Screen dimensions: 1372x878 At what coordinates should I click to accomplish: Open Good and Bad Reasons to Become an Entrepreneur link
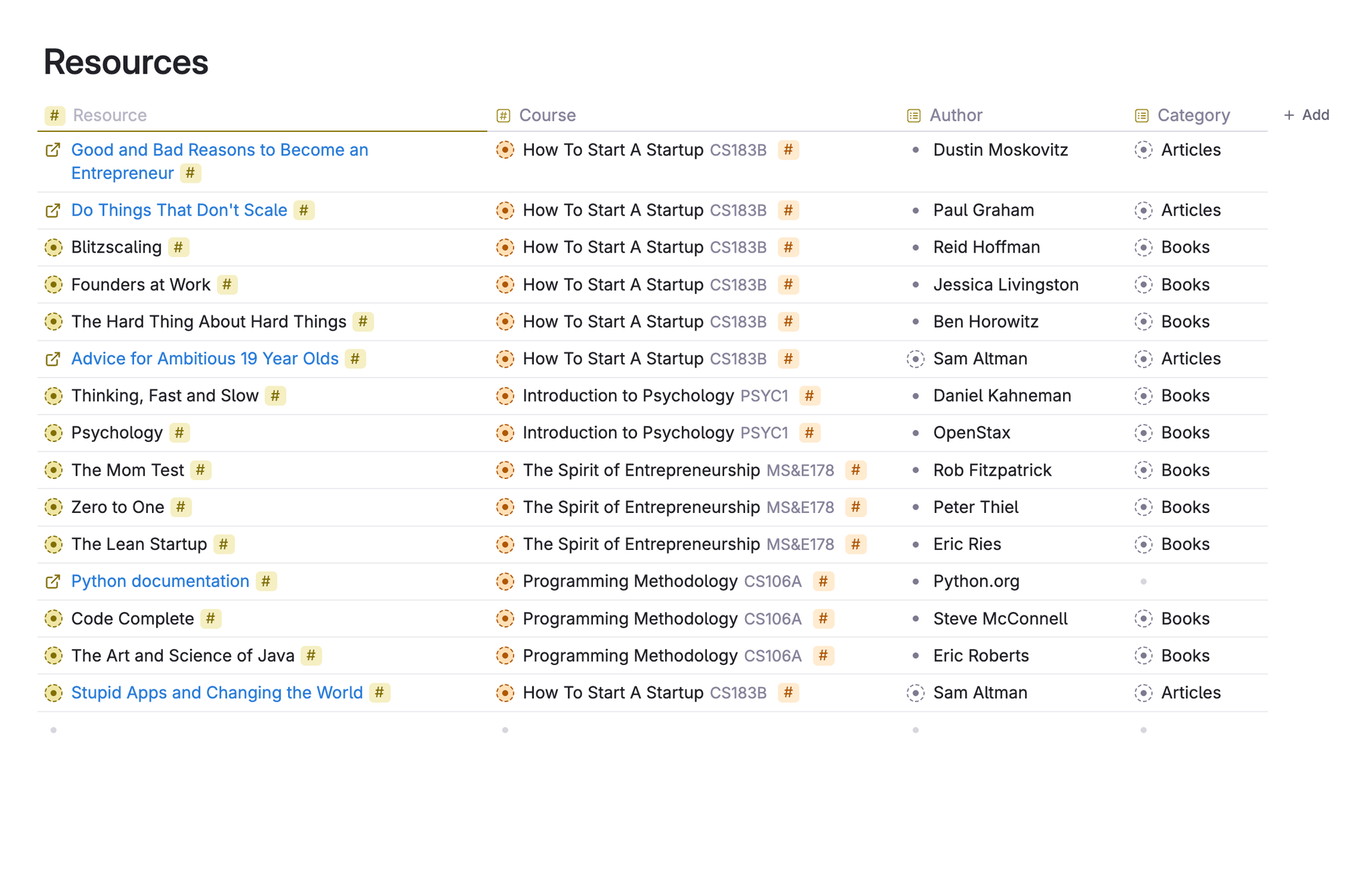220,161
